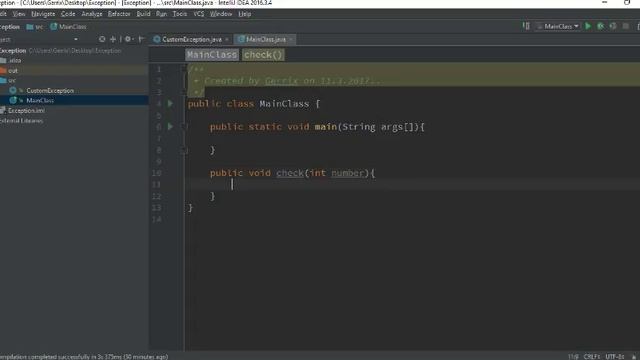Image resolution: width=640 pixels, height=360 pixels.
Task: Run MainClass with the green play button
Action: [588, 26]
